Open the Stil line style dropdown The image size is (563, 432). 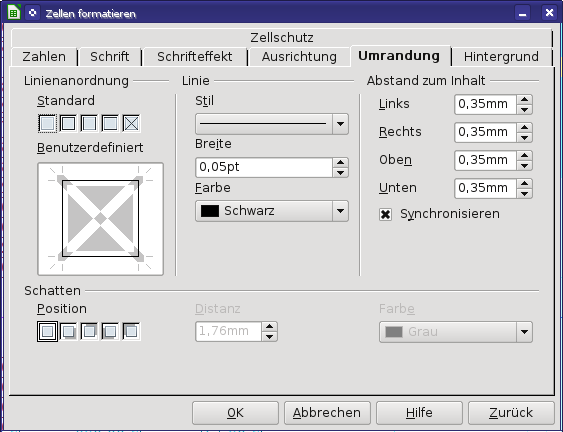coord(272,124)
